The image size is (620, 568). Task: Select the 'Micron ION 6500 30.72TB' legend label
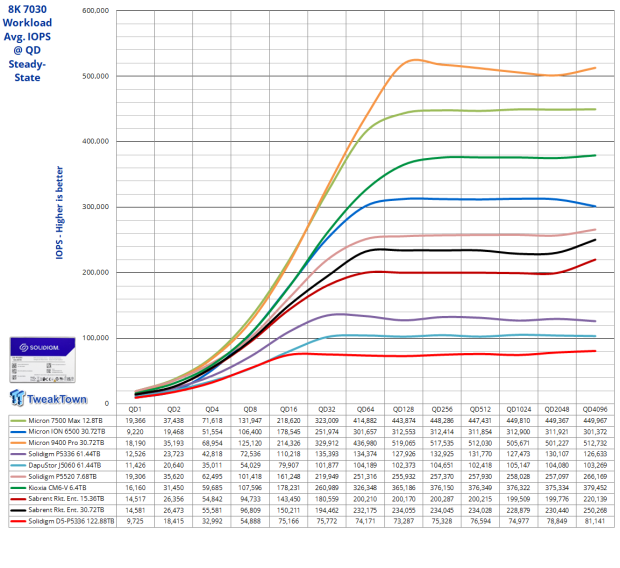(67, 432)
